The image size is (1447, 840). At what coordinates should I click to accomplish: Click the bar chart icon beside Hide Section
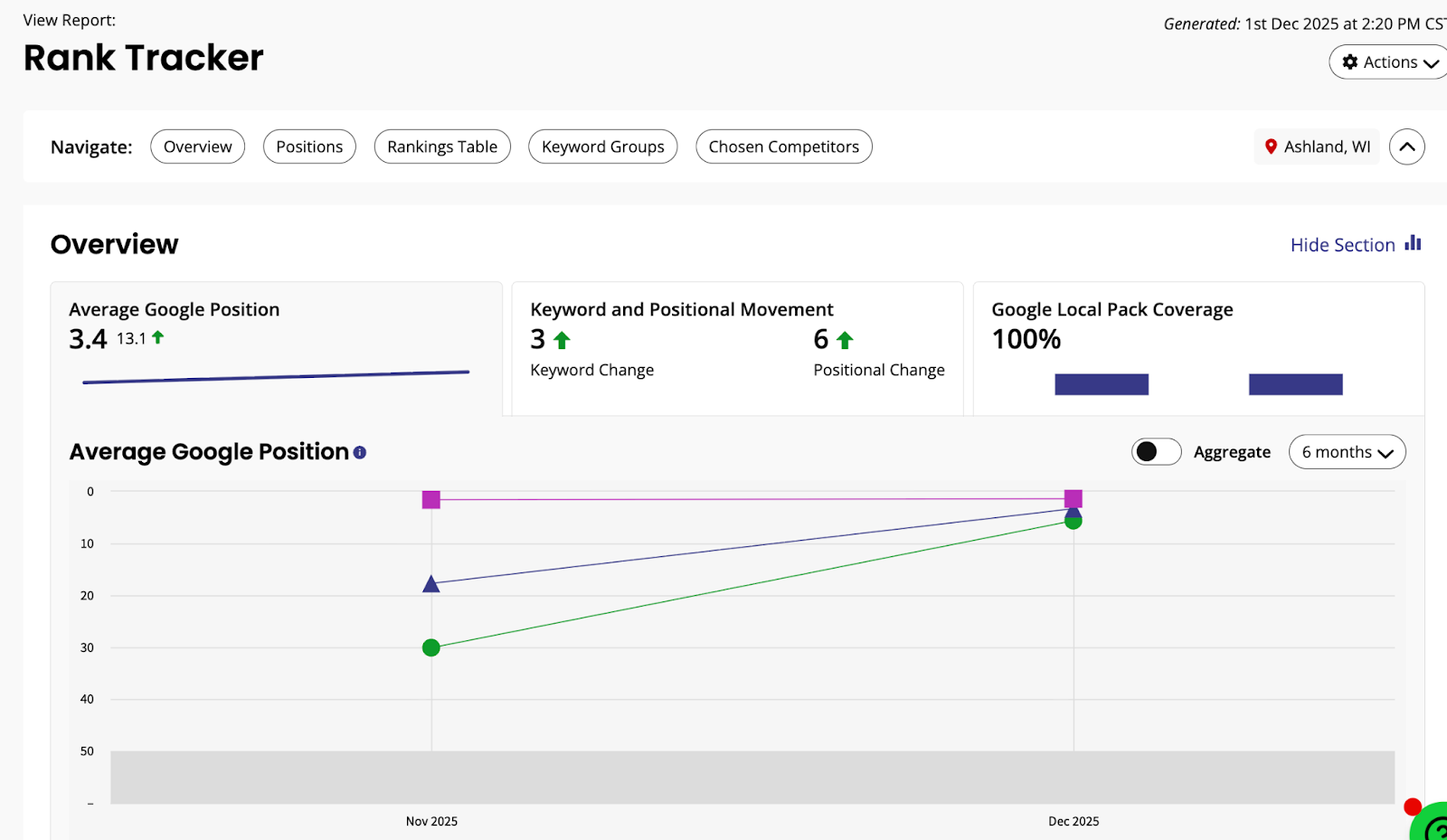coord(1413,243)
